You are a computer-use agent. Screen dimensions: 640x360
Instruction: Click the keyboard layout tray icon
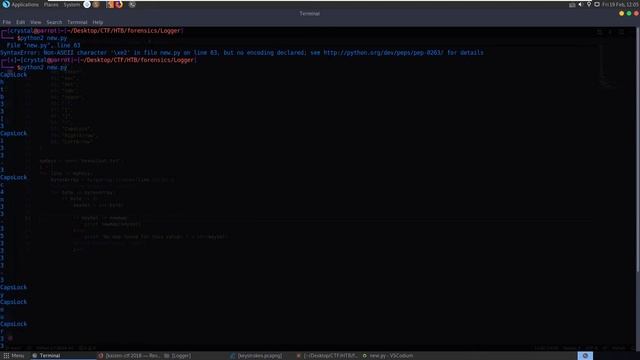click(x=572, y=4)
